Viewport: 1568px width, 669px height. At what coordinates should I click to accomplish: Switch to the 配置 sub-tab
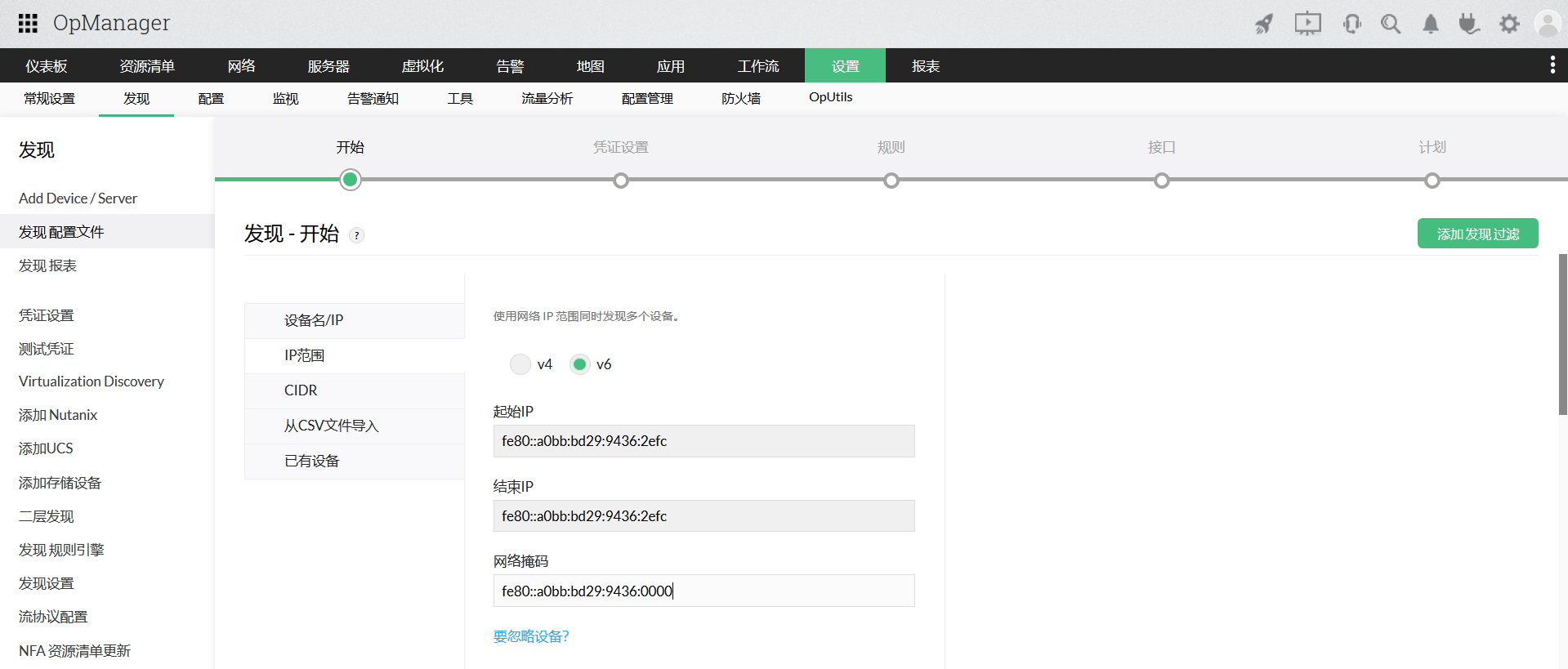coord(211,99)
